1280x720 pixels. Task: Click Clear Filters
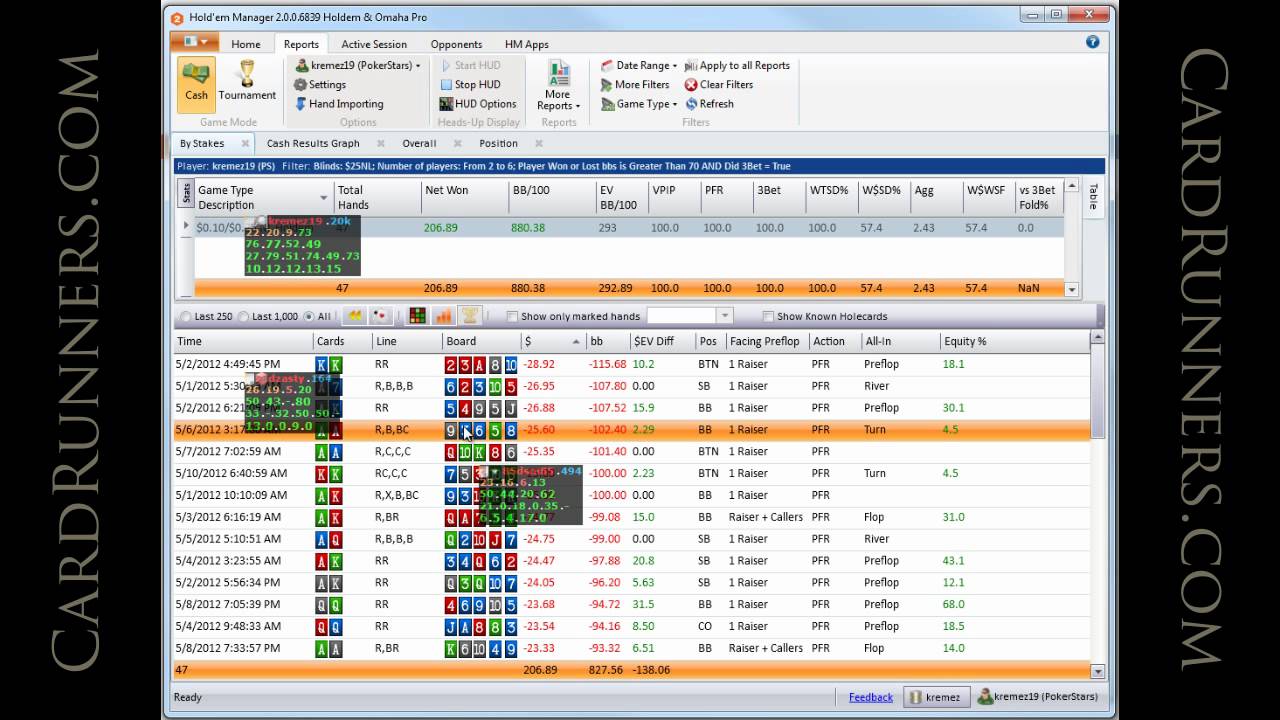(718, 85)
